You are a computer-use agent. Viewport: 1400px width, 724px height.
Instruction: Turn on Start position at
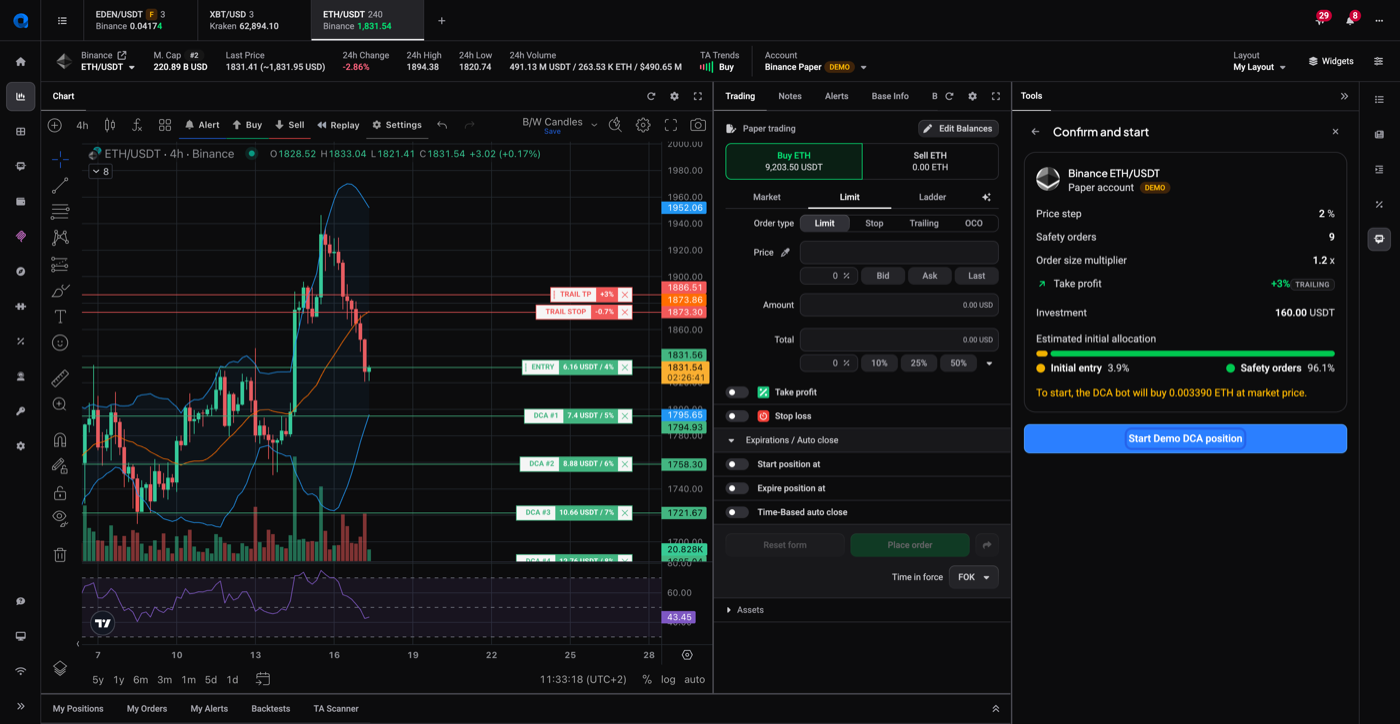(x=737, y=464)
